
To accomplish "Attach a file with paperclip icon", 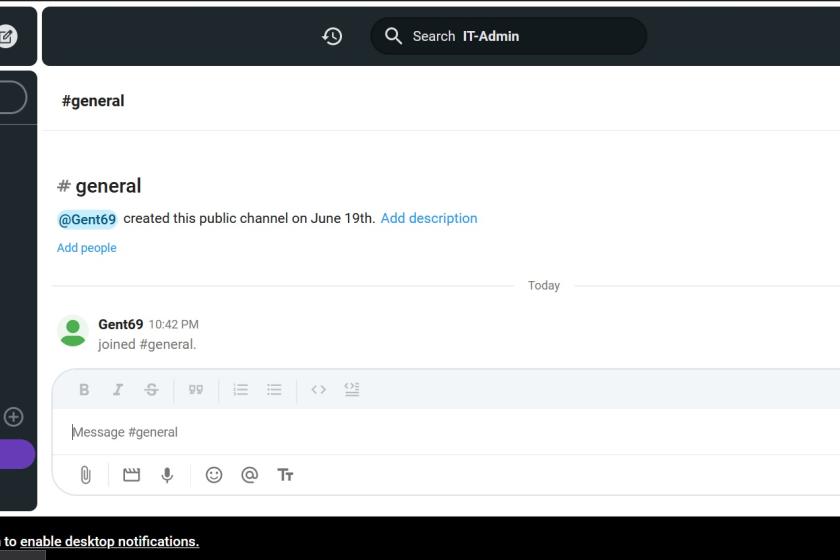I will pos(85,475).
